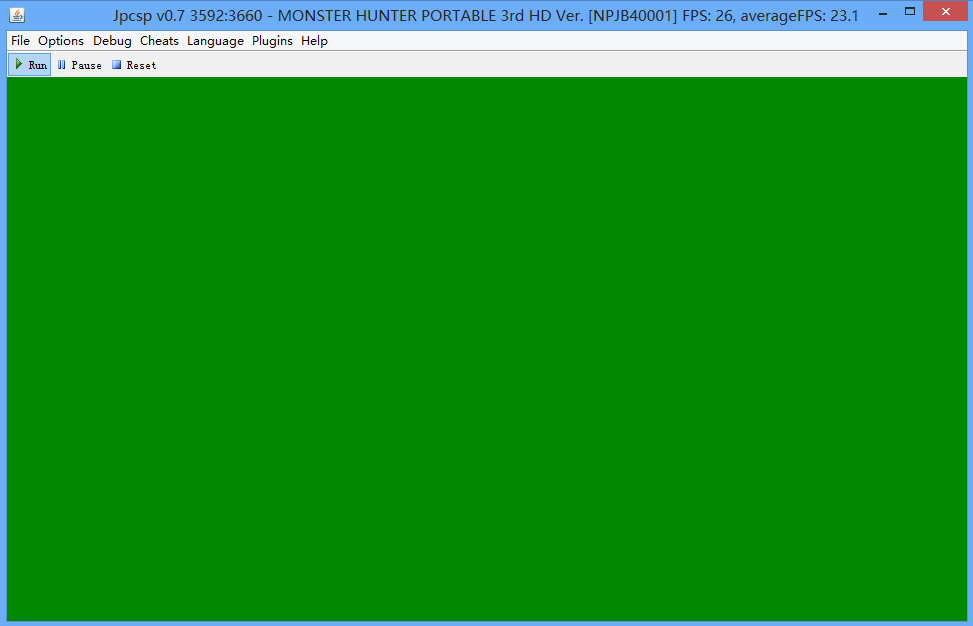This screenshot has width=973, height=626.
Task: Open the Help menu
Action: click(x=314, y=41)
